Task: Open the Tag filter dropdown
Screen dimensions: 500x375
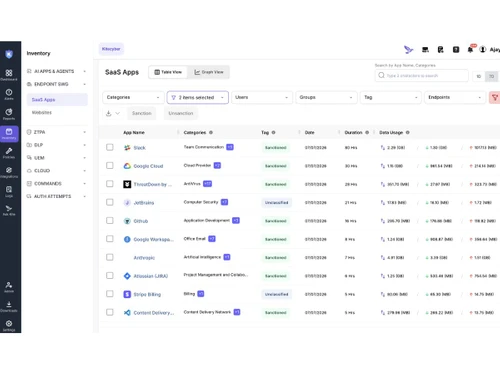Action: (391, 97)
